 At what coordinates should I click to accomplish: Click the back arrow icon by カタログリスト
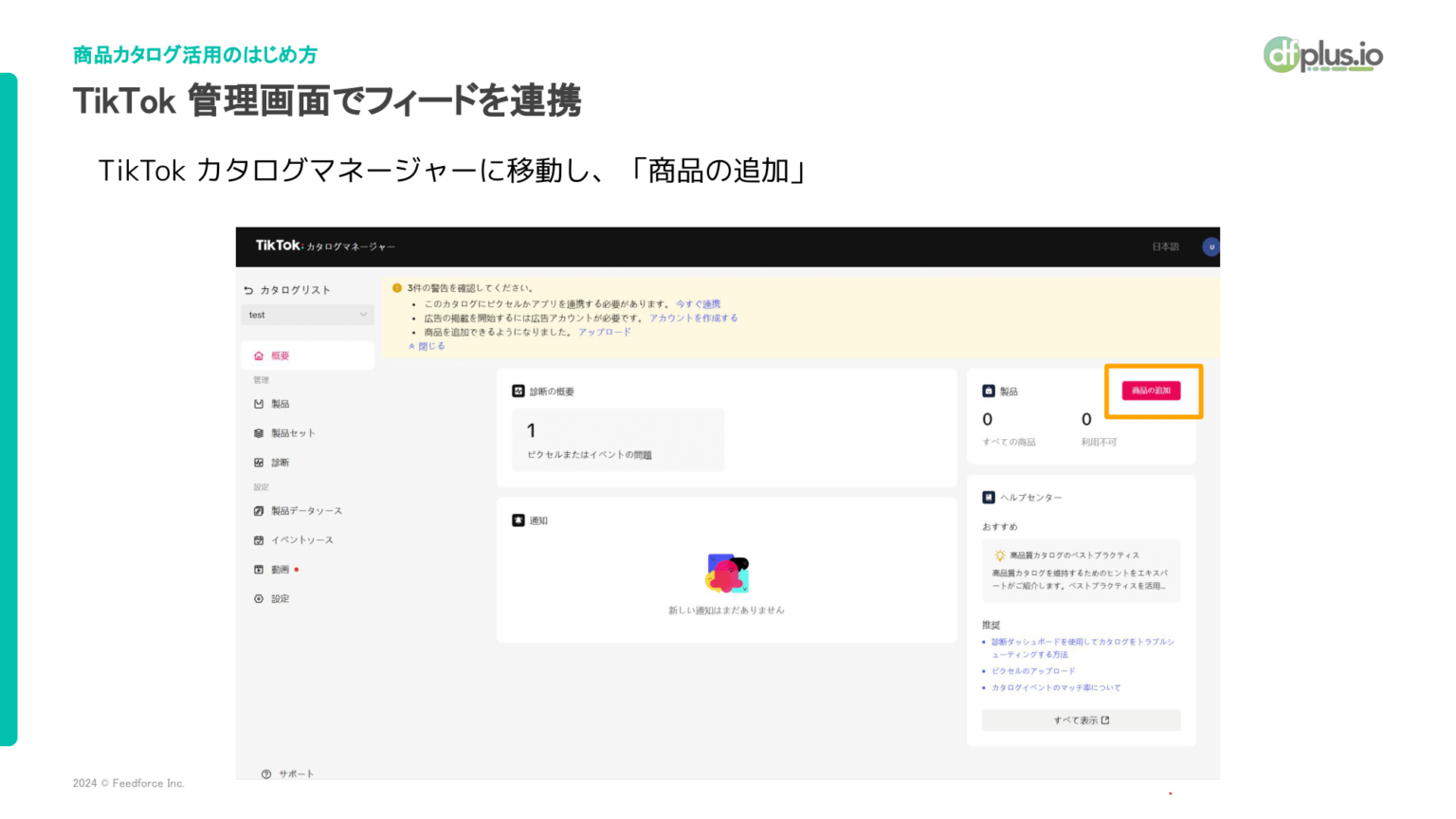pyautogui.click(x=248, y=290)
